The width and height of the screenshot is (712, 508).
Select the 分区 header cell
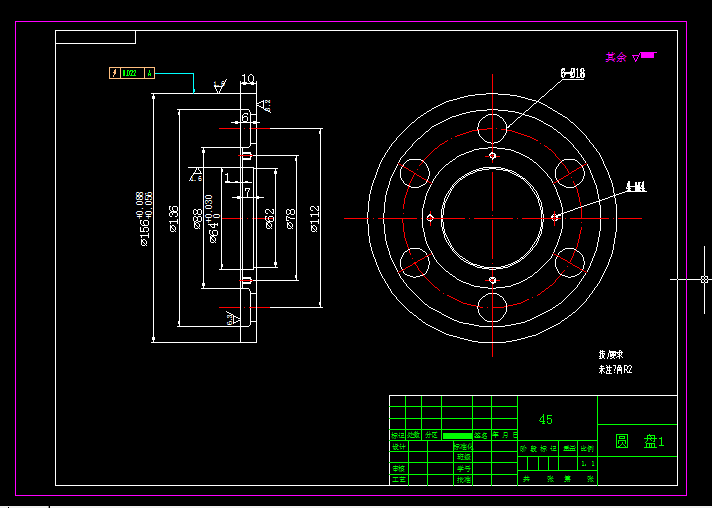(431, 435)
